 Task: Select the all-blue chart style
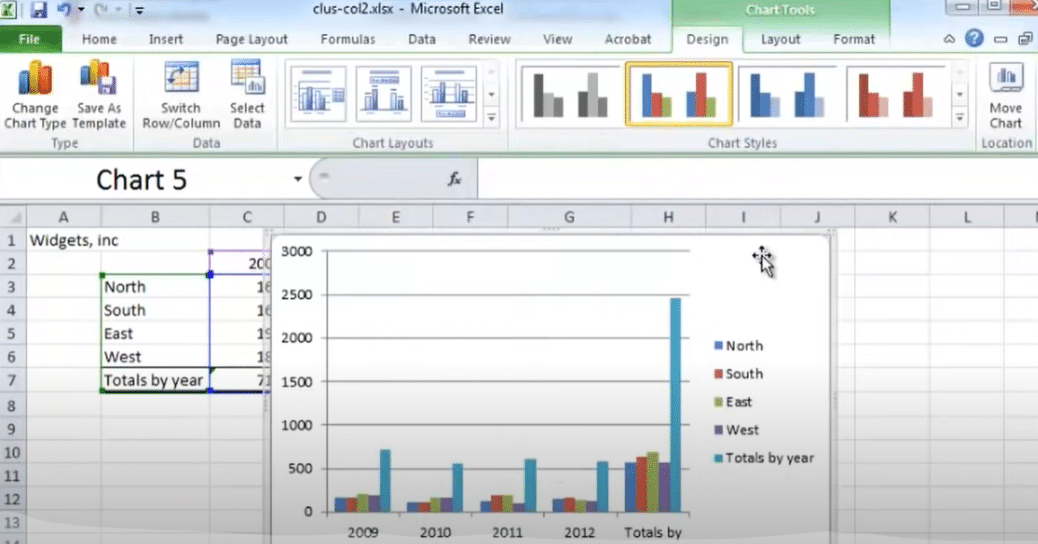pos(786,94)
